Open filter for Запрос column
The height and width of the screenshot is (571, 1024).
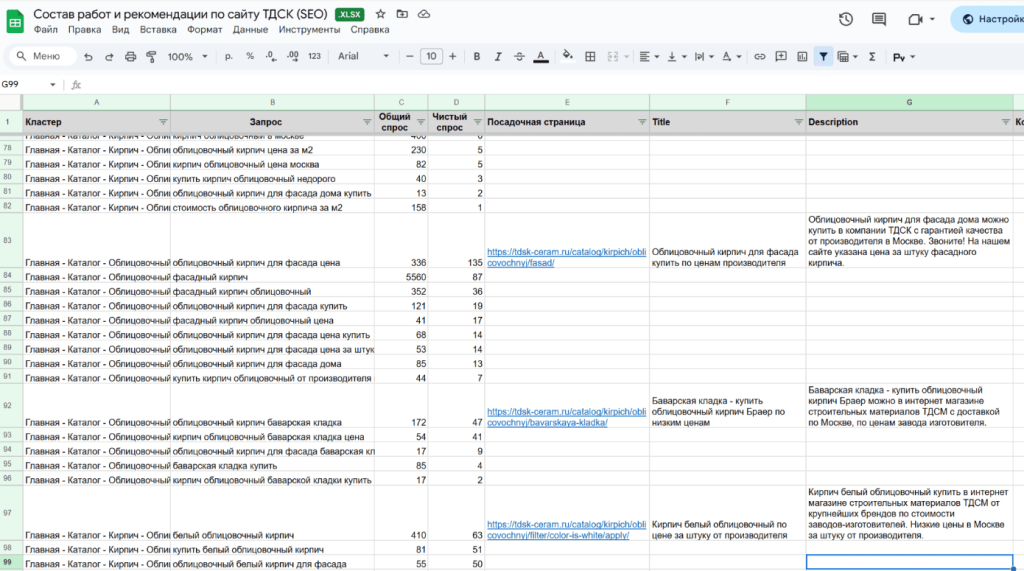tap(366, 122)
